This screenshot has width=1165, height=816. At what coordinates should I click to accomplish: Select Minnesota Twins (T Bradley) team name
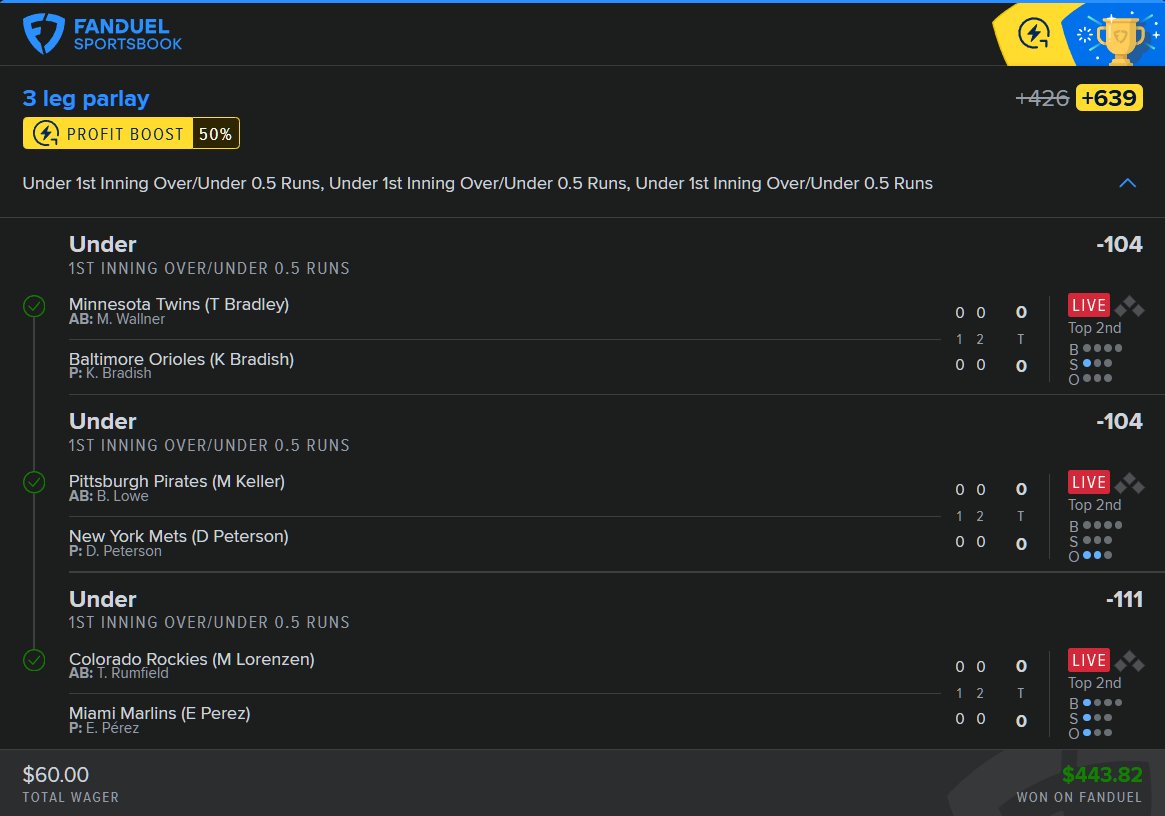(179, 304)
